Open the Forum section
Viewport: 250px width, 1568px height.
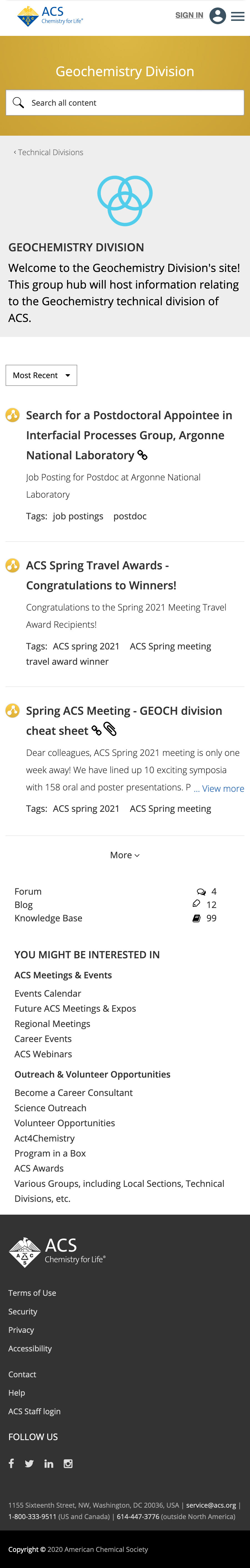pyautogui.click(x=28, y=891)
